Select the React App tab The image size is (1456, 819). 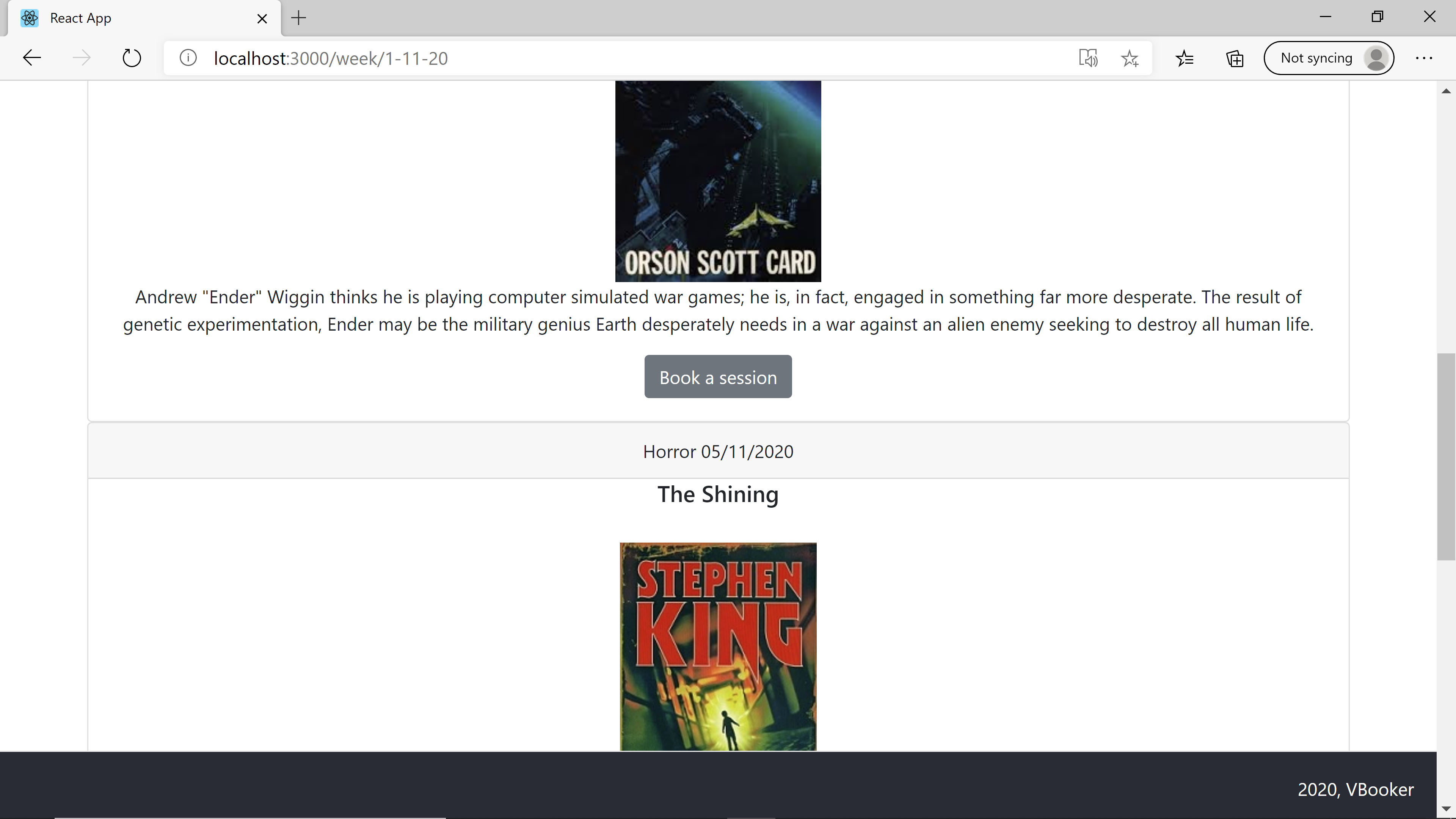click(81, 18)
